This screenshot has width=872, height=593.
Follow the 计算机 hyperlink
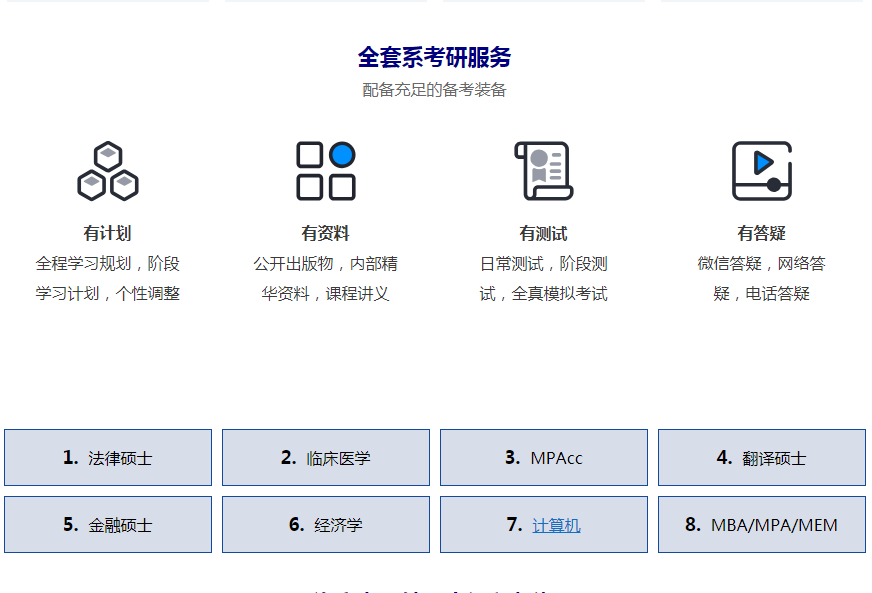point(556,525)
